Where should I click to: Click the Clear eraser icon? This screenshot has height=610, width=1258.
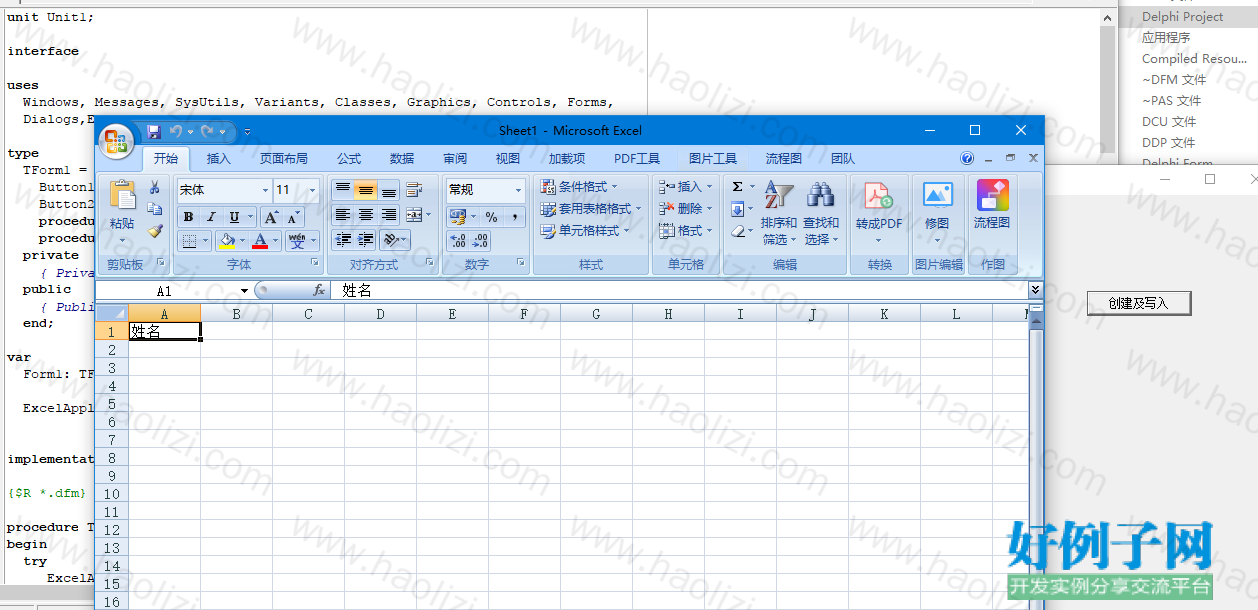738,231
